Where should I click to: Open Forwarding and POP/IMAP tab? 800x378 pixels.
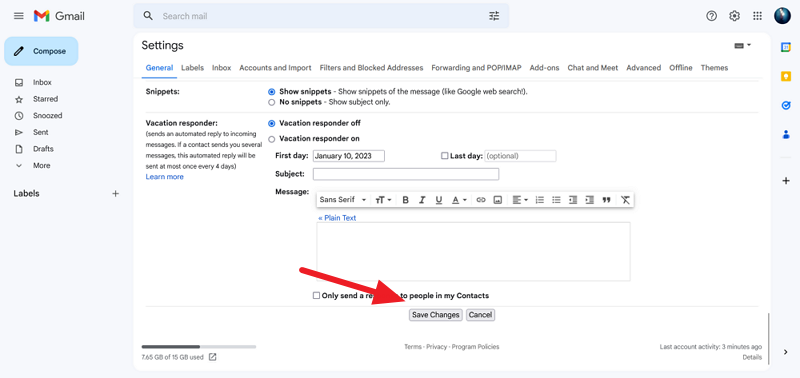coord(477,68)
